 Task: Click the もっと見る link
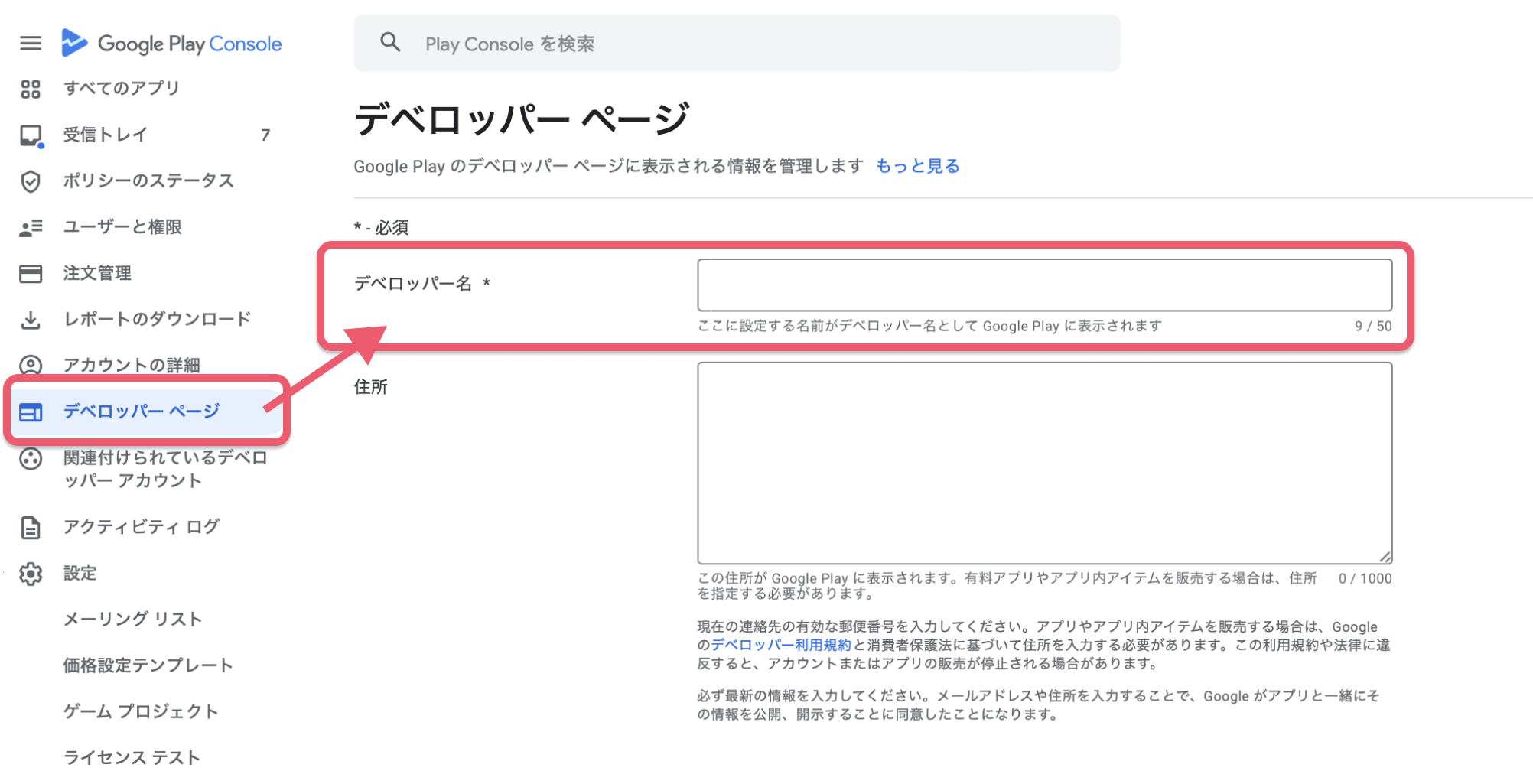pos(917,166)
